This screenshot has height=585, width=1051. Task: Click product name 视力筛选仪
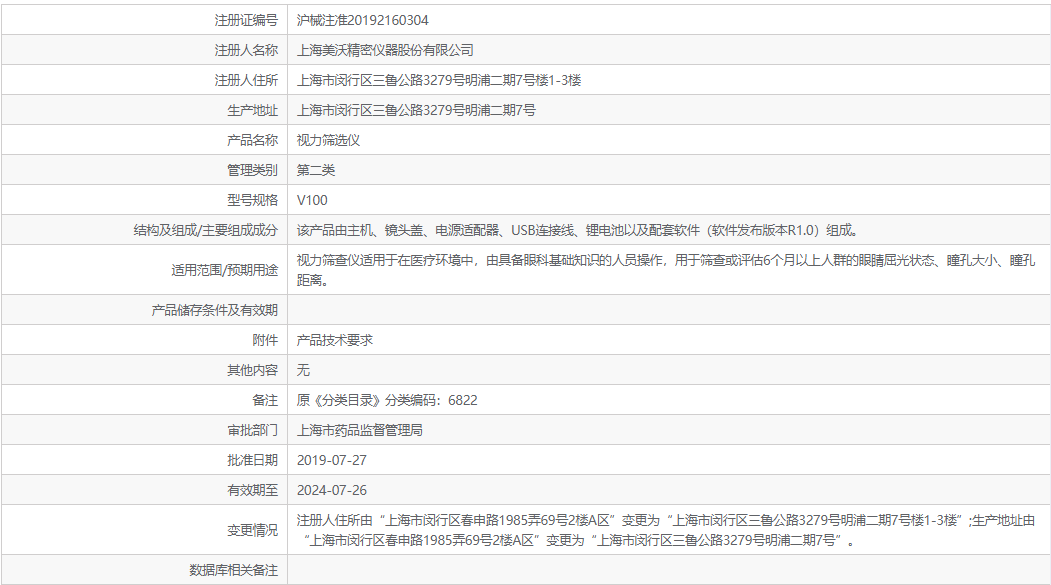click(328, 140)
